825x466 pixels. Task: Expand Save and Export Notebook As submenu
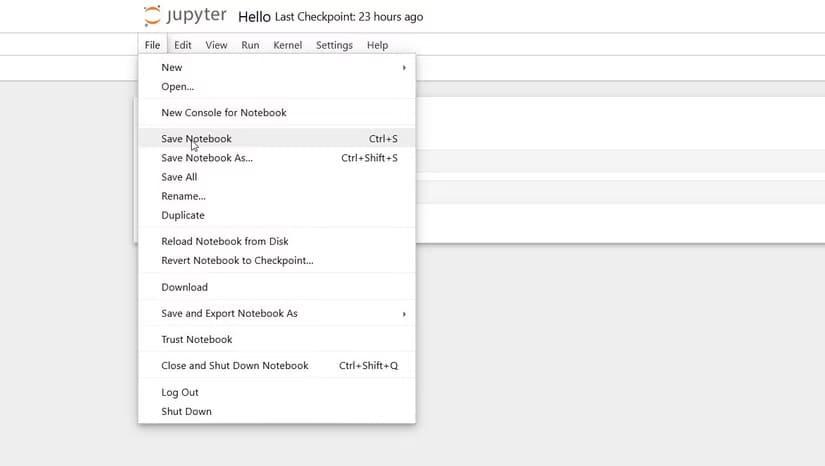pyautogui.click(x=404, y=314)
